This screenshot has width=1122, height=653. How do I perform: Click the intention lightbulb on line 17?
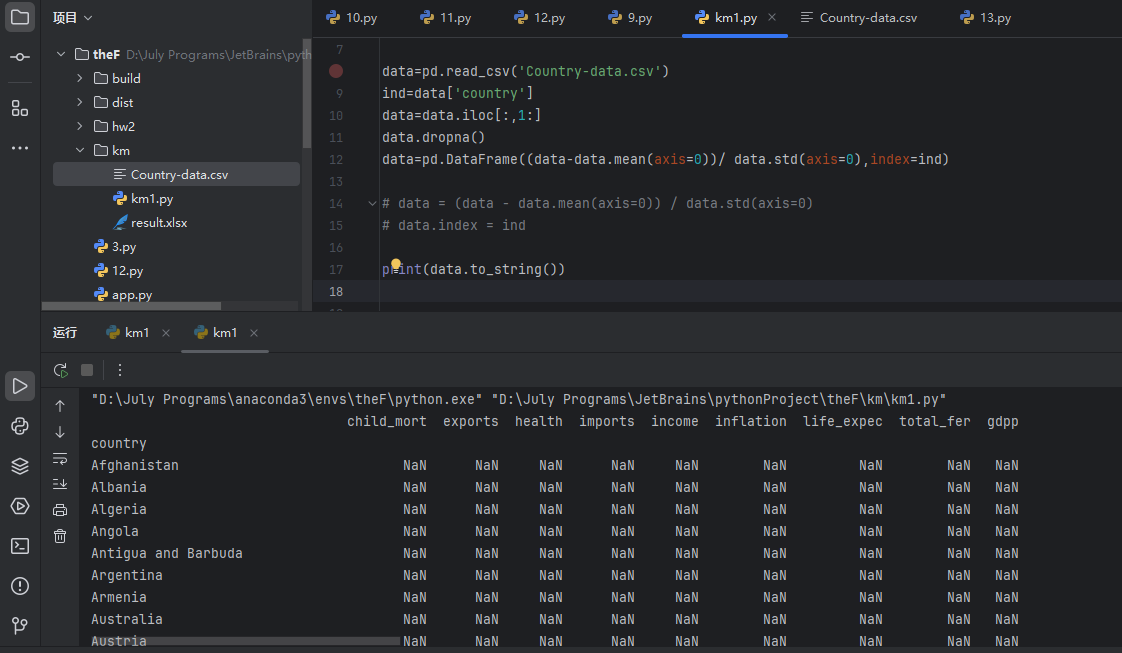coord(396,264)
